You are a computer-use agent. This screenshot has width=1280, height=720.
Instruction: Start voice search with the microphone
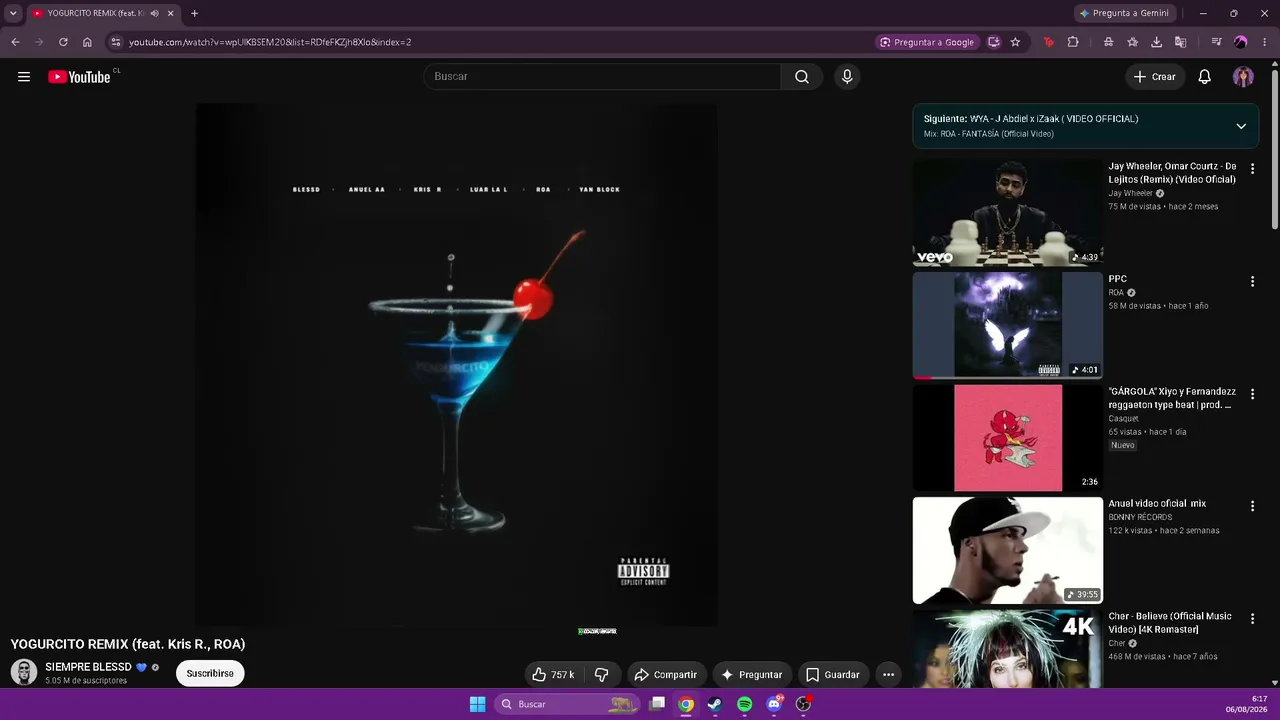(847, 77)
